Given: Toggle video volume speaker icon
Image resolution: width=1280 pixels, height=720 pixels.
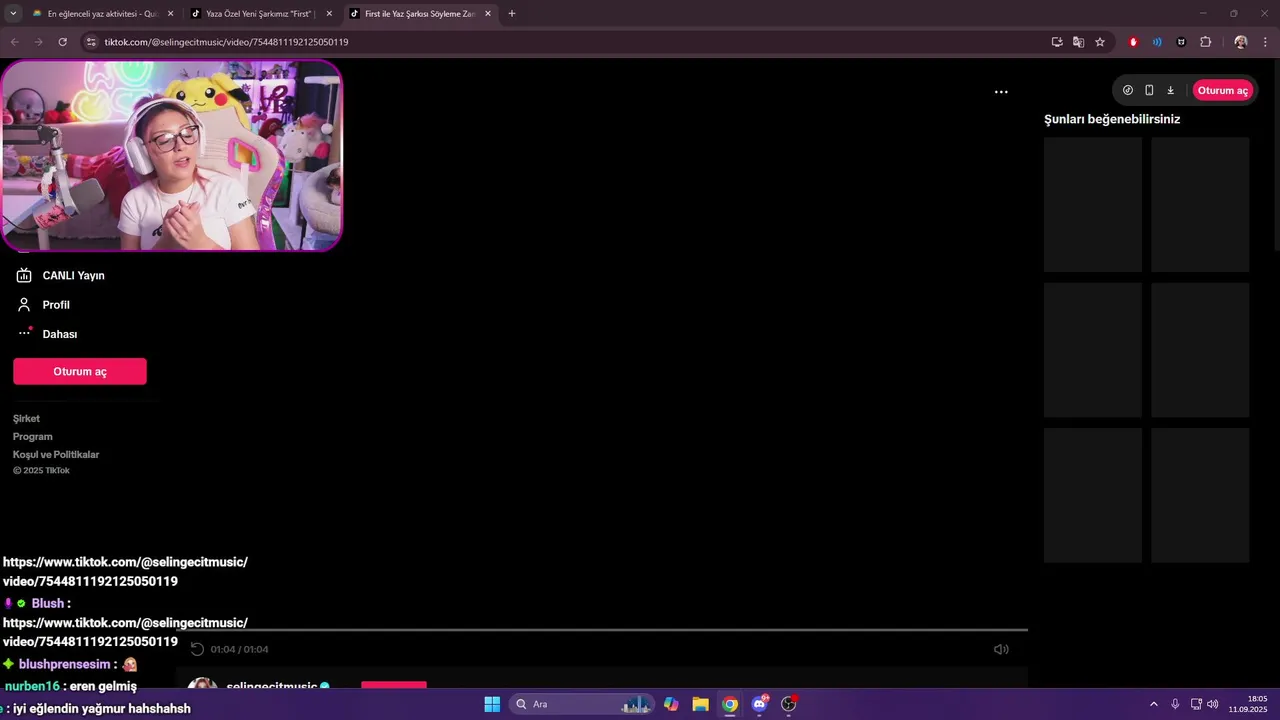Looking at the screenshot, I should click(1001, 649).
